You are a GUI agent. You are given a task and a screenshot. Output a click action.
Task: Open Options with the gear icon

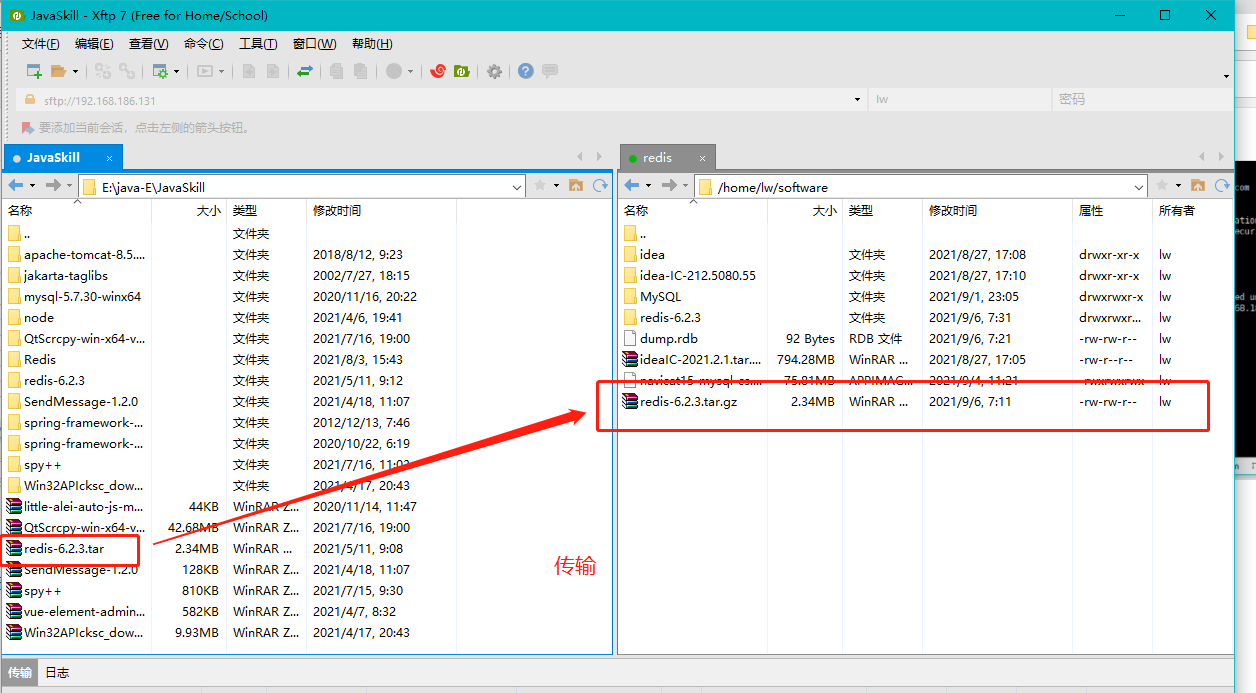pyautogui.click(x=494, y=71)
